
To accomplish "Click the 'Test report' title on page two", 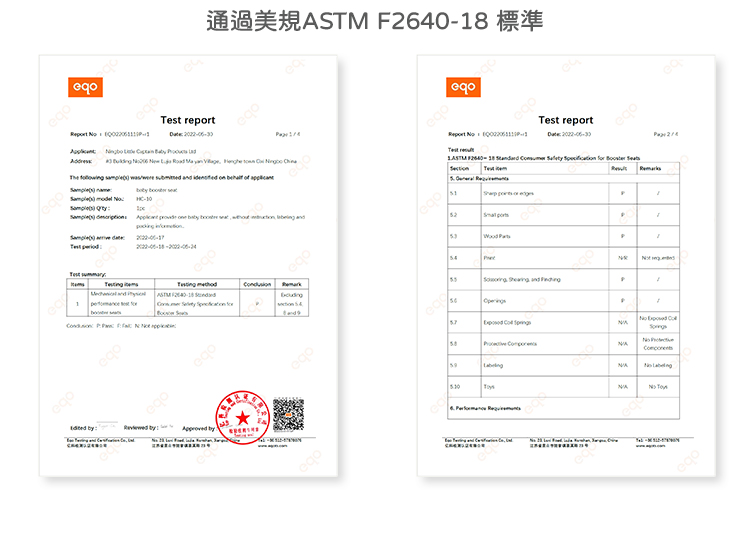I will (x=565, y=120).
